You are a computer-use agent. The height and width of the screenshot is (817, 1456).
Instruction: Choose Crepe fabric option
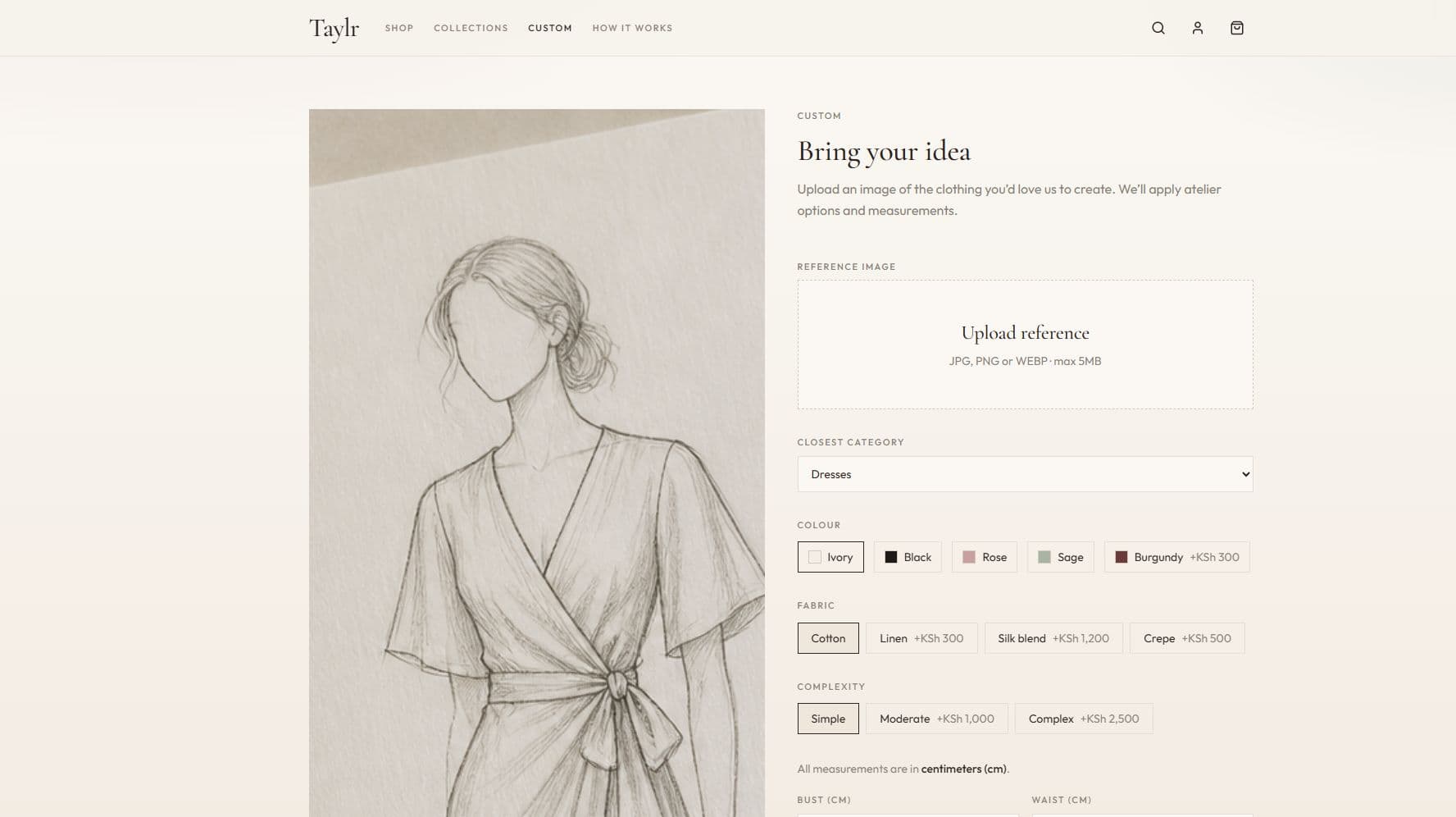pyautogui.click(x=1187, y=638)
